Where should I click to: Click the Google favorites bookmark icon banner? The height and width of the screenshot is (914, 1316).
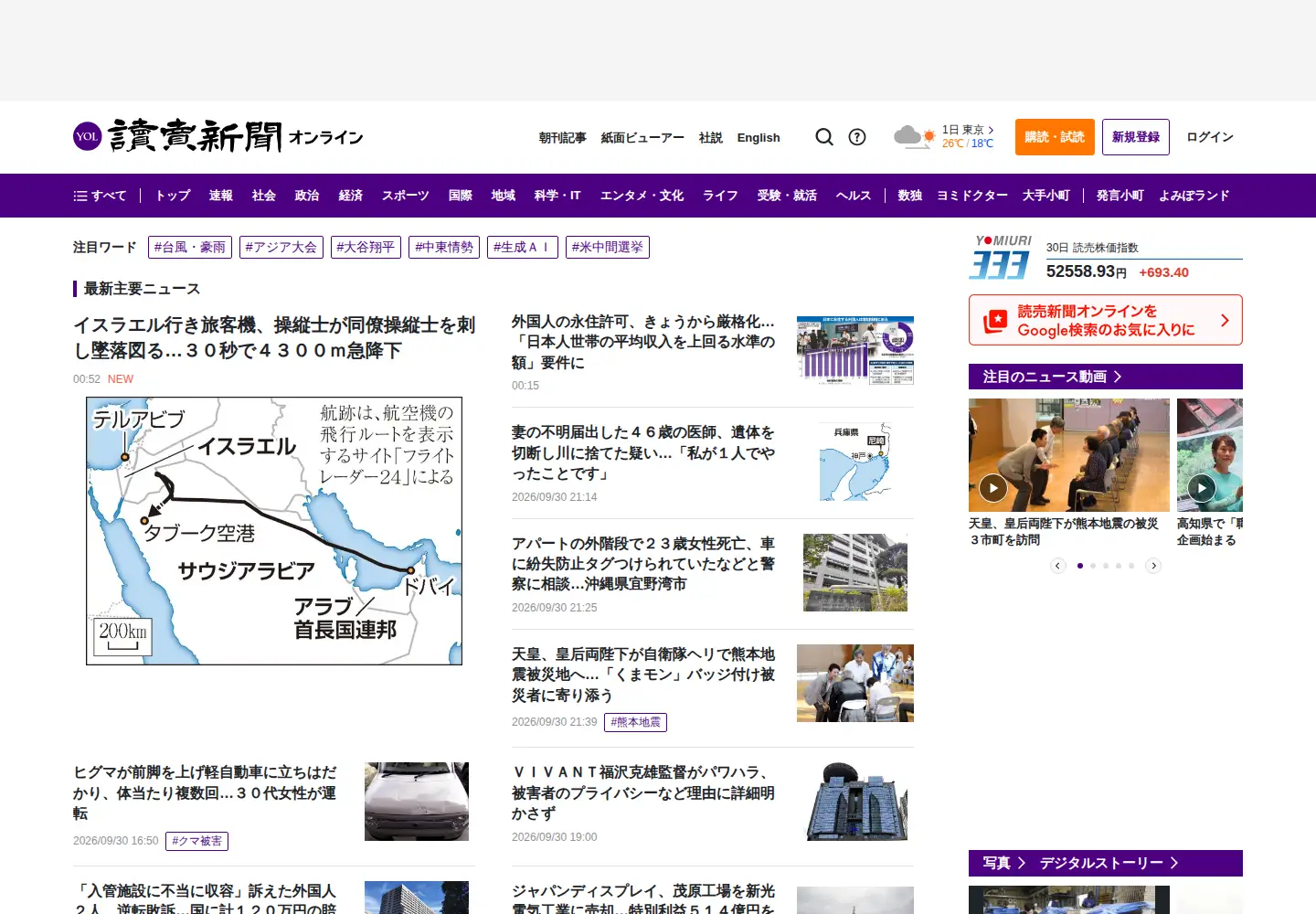coord(1106,320)
